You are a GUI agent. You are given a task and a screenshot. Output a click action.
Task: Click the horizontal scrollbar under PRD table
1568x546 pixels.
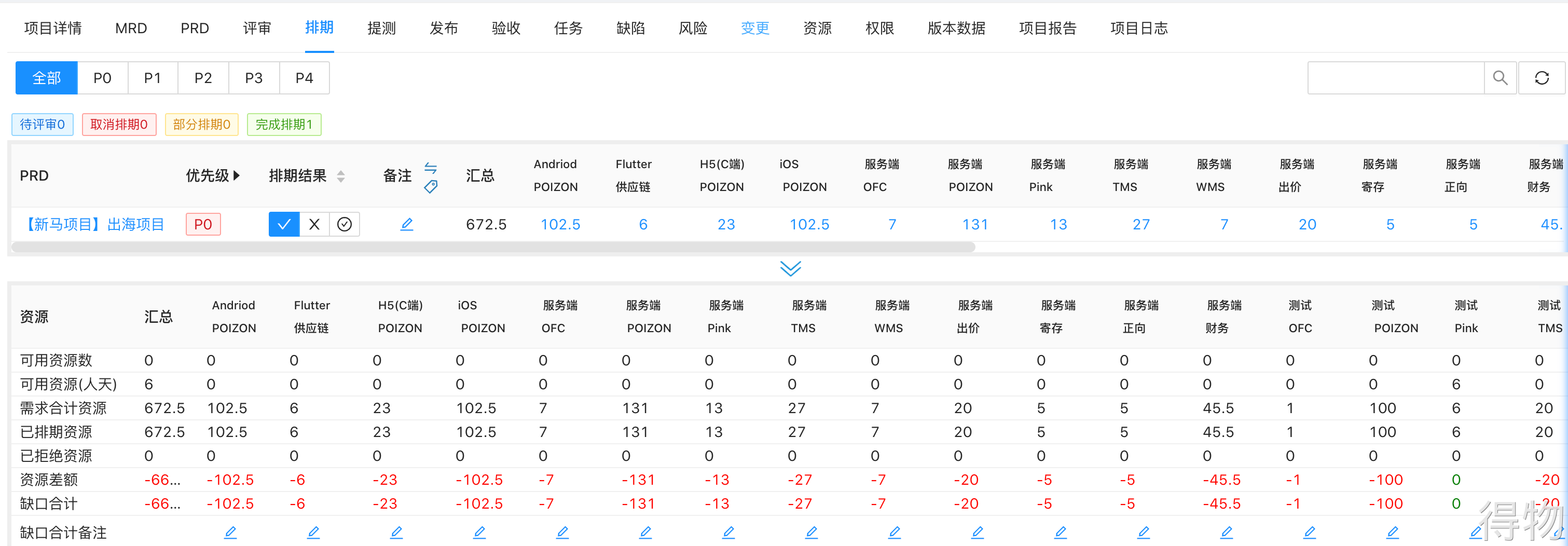493,247
